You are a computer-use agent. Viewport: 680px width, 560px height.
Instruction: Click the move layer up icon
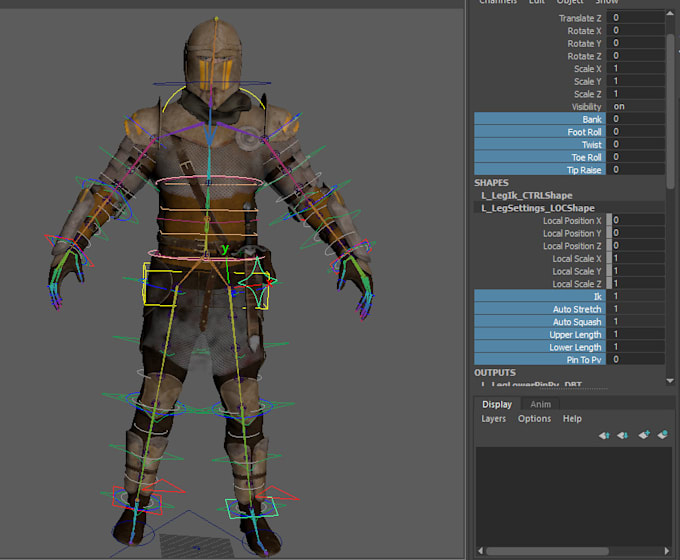click(x=604, y=435)
